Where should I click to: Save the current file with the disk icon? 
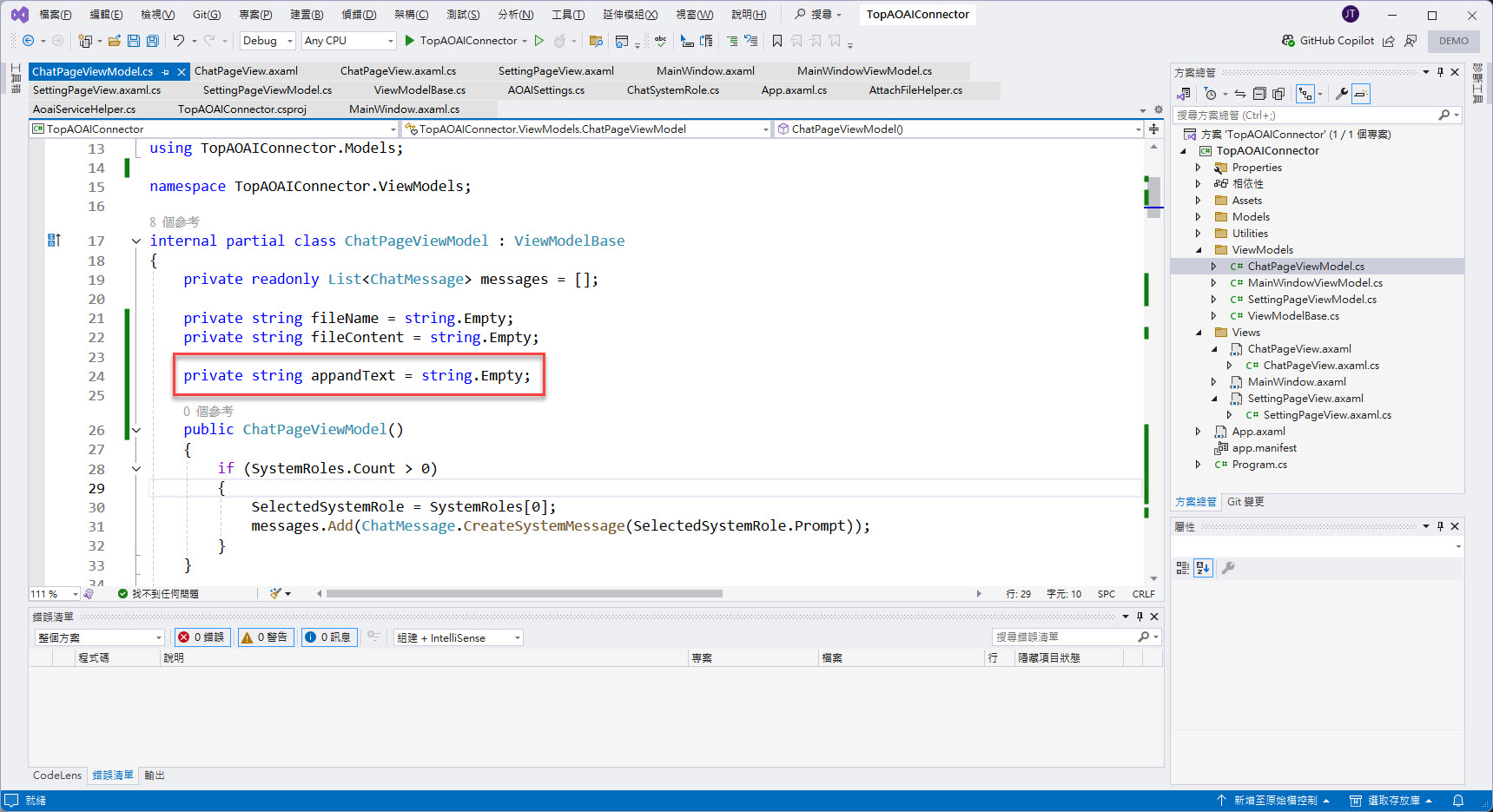click(134, 41)
